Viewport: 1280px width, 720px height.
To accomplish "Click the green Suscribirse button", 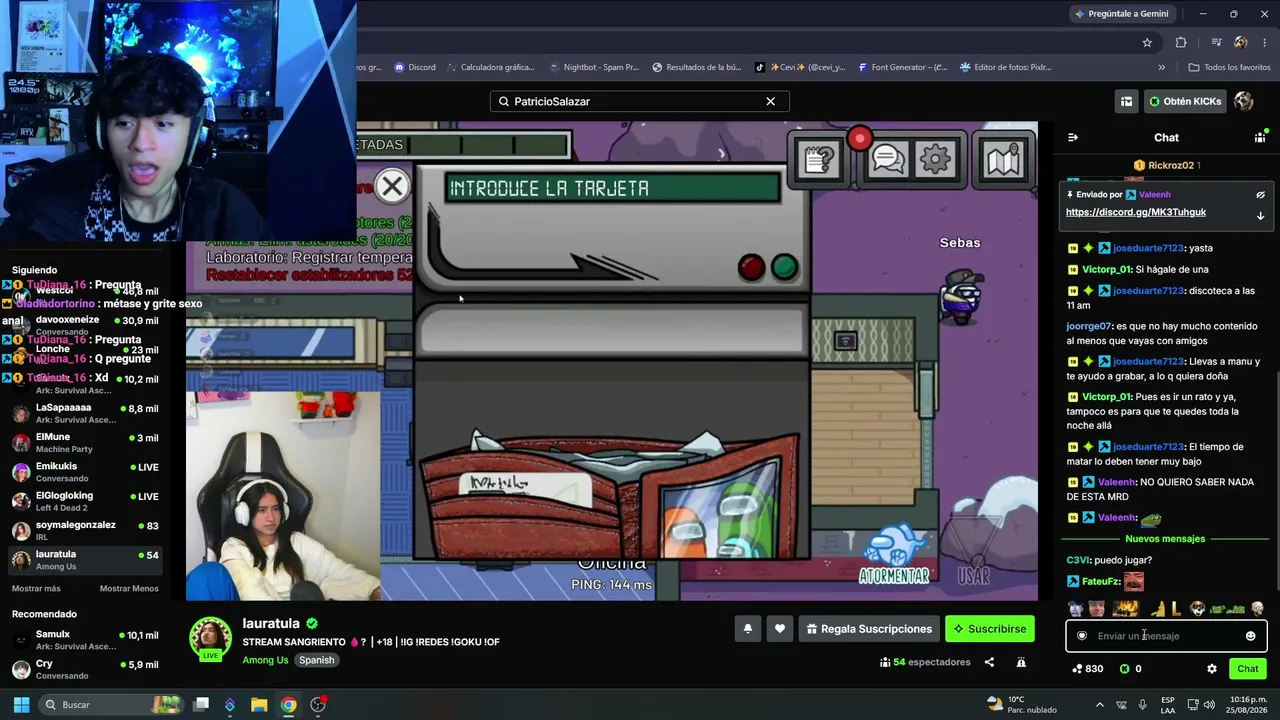I will tap(990, 629).
